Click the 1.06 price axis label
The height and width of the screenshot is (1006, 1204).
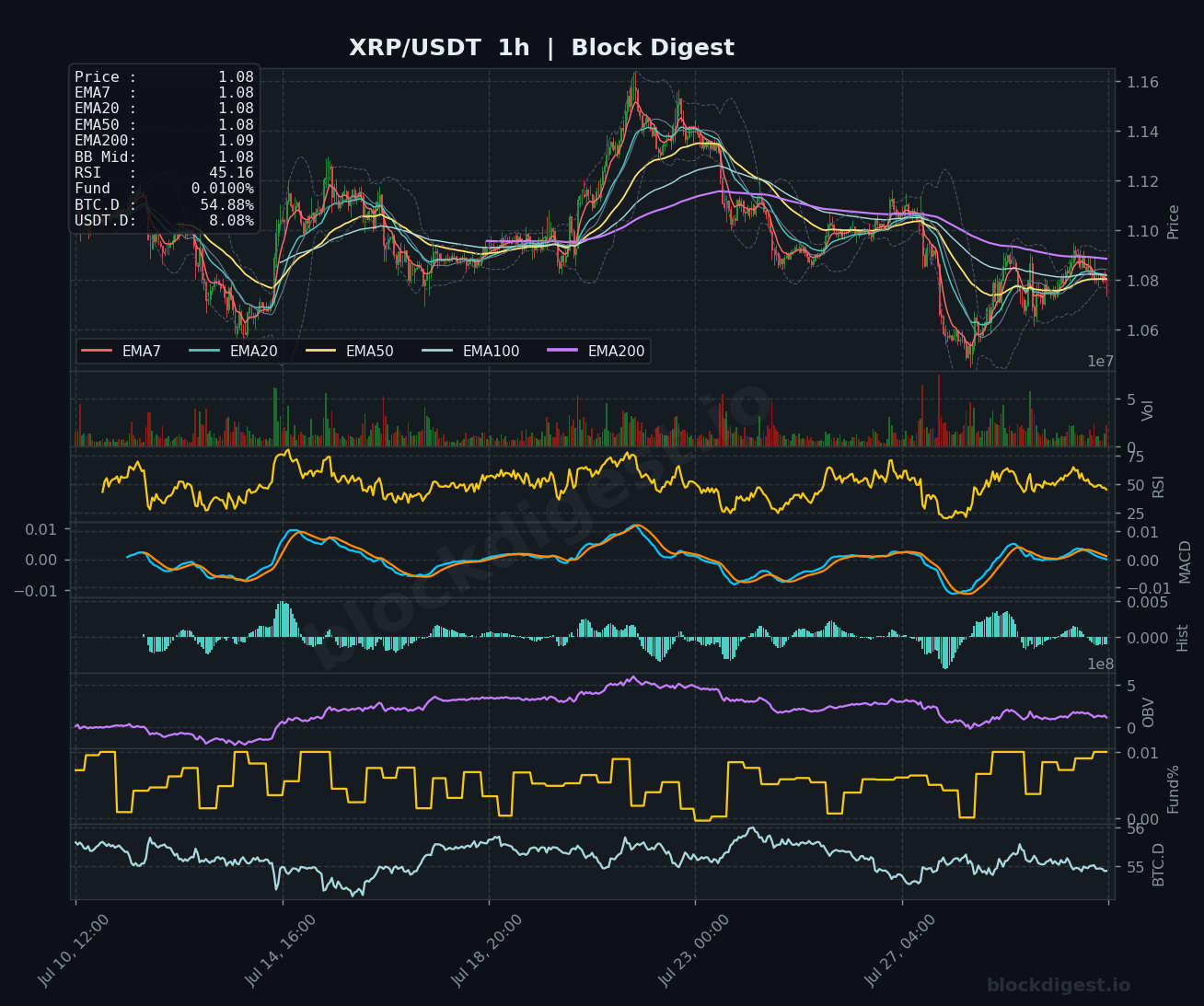click(x=1142, y=330)
